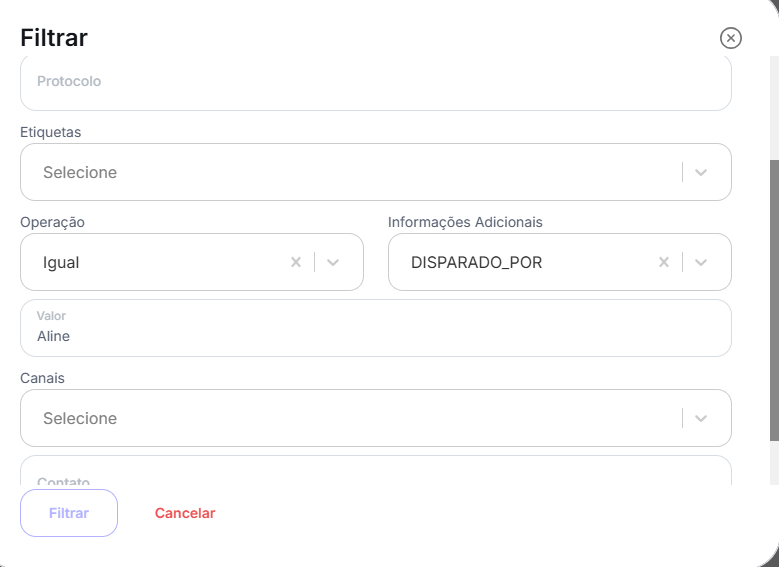Select the Canais 'Selecione' placeholder
779x567 pixels.
80,419
